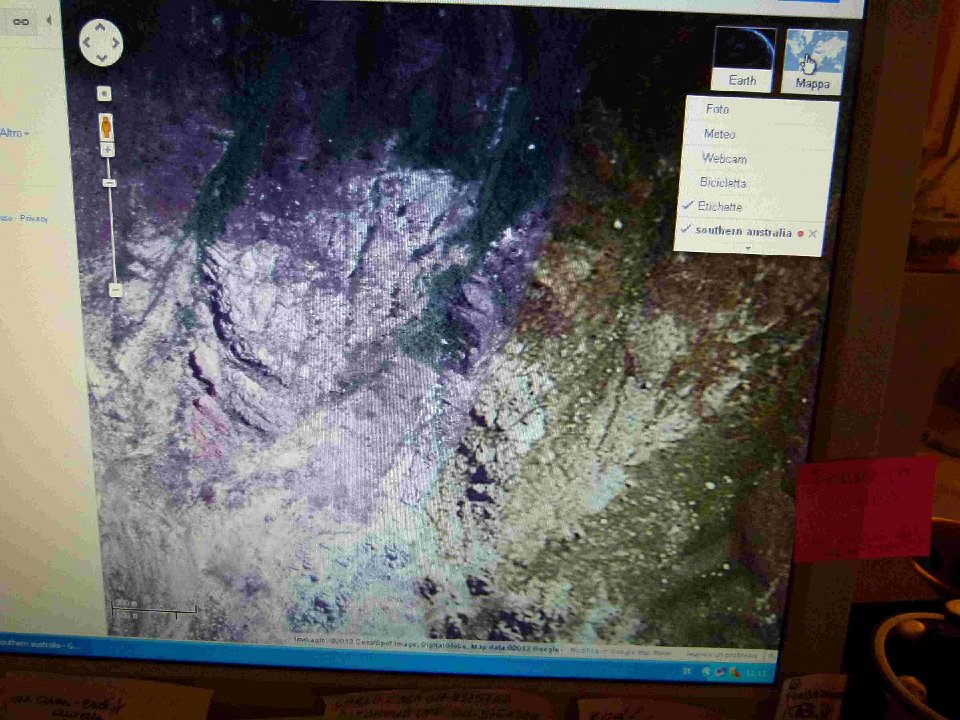Image resolution: width=960 pixels, height=720 pixels.
Task: Click the zoom slider handle
Action: (110, 183)
